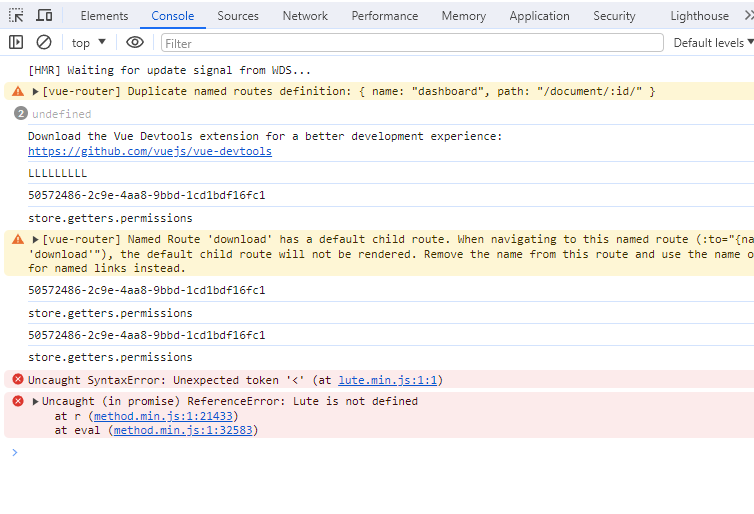Expand the Duplicate named routes warning
This screenshot has height=514, width=754.
(35, 91)
